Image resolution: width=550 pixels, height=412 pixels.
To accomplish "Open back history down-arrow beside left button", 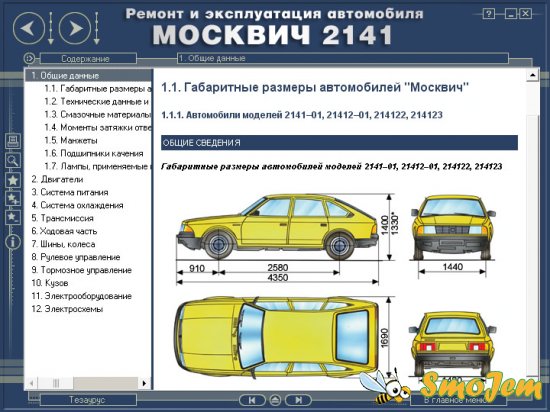I will click(51, 28).
